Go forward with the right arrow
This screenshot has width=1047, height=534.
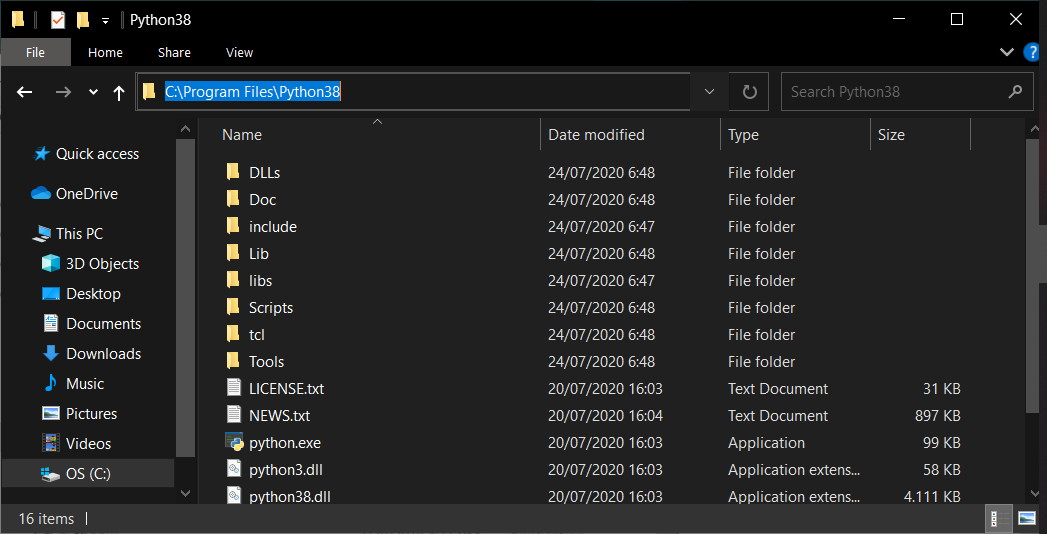pos(63,92)
